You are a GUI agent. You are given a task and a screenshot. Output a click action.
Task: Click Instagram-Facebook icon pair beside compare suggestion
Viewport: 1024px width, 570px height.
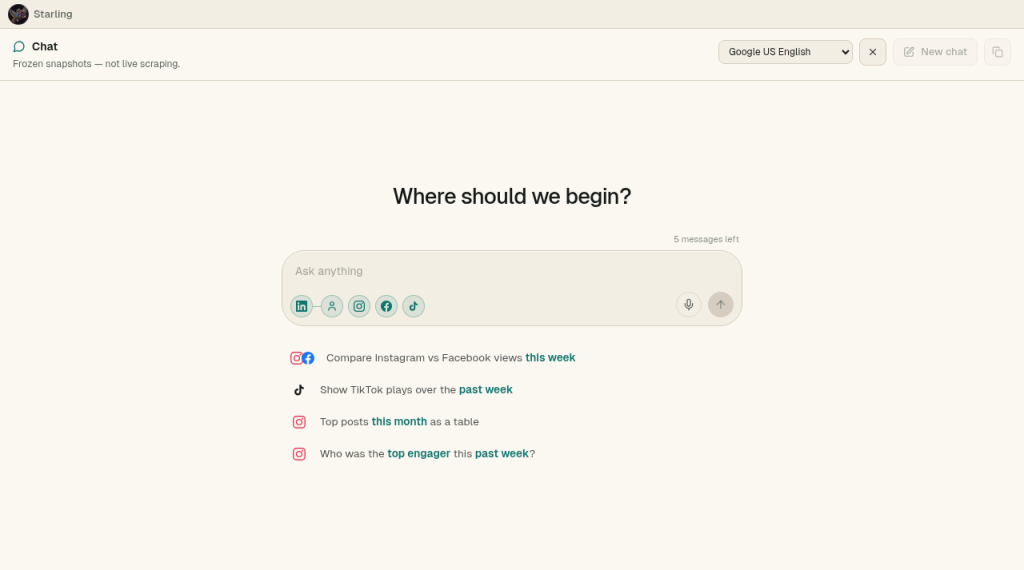(302, 358)
